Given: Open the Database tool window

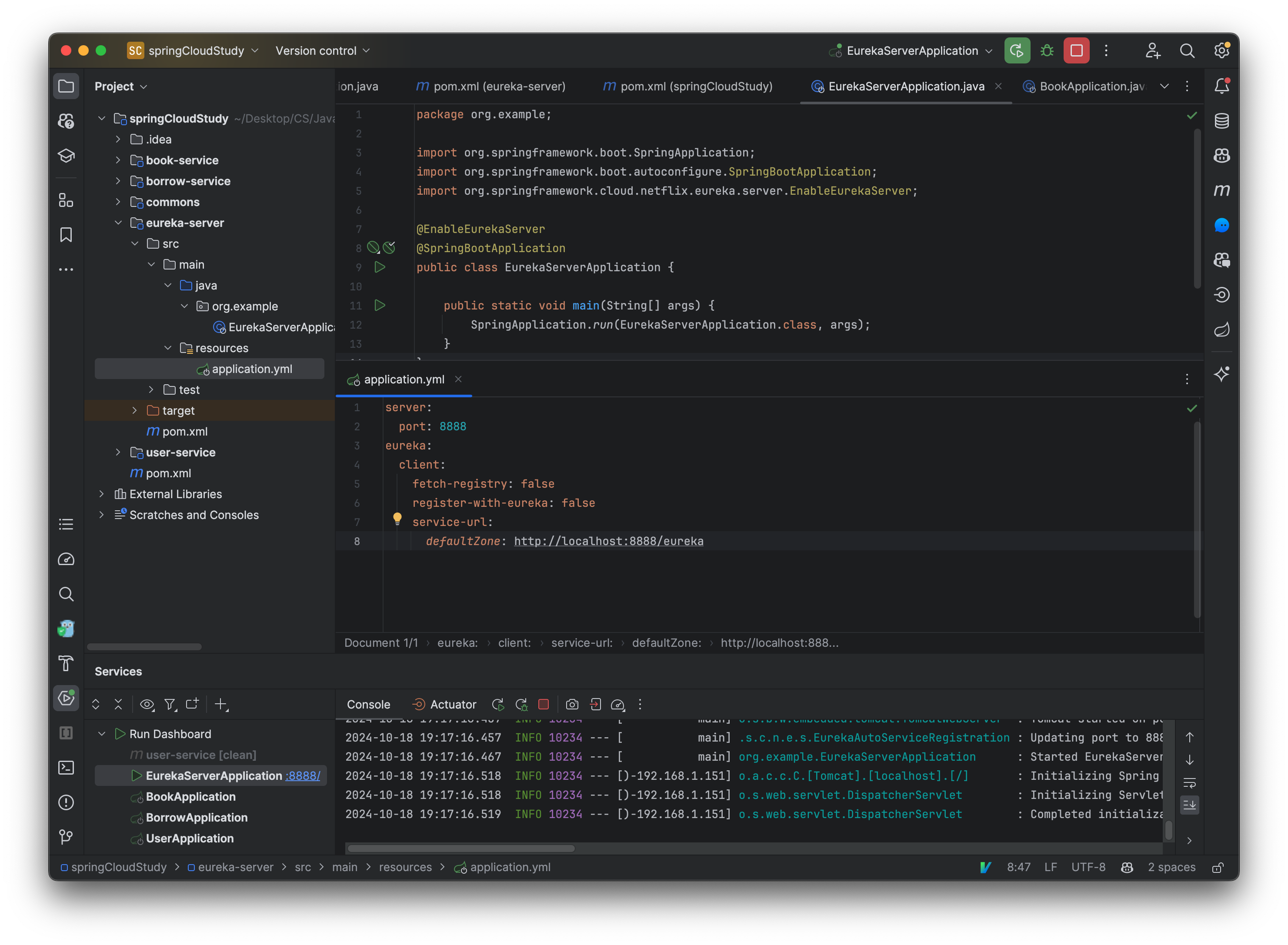Looking at the screenshot, I should coord(1222,121).
